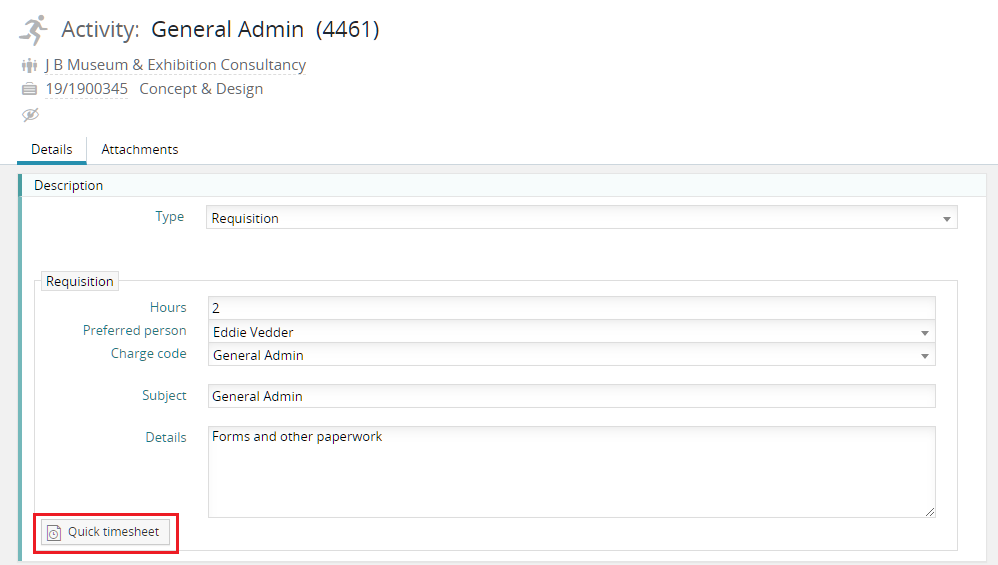Screen dimensions: 998x565
Task: Focus the Subject text field
Action: click(571, 396)
